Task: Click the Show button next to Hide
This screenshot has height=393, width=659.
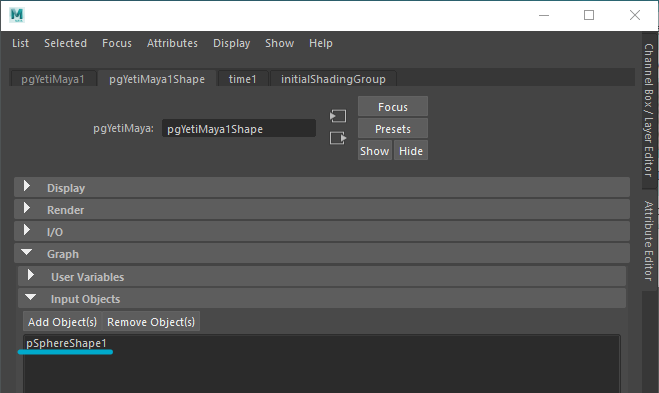Action: [x=374, y=150]
